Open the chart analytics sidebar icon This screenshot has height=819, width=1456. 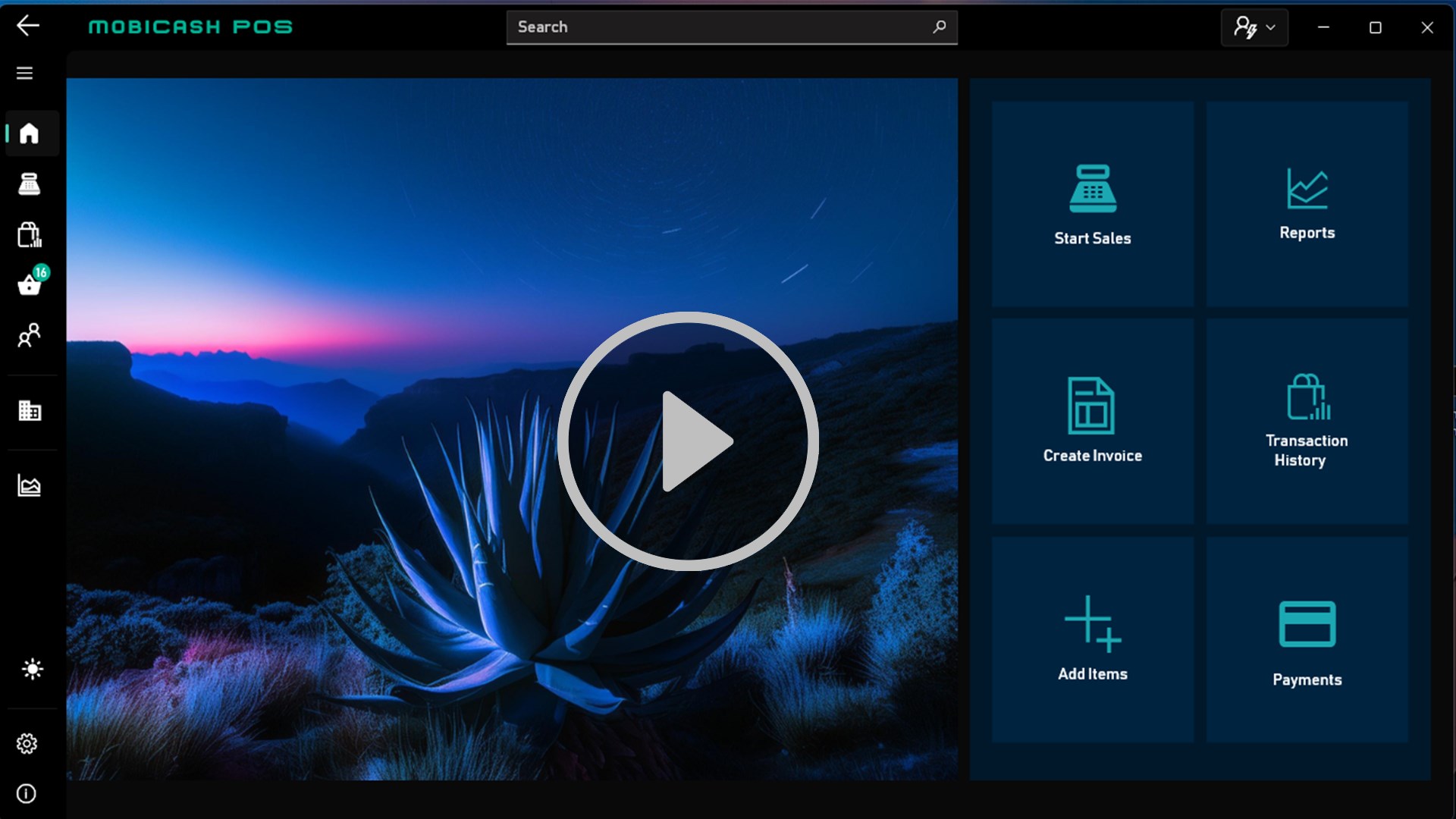[29, 485]
